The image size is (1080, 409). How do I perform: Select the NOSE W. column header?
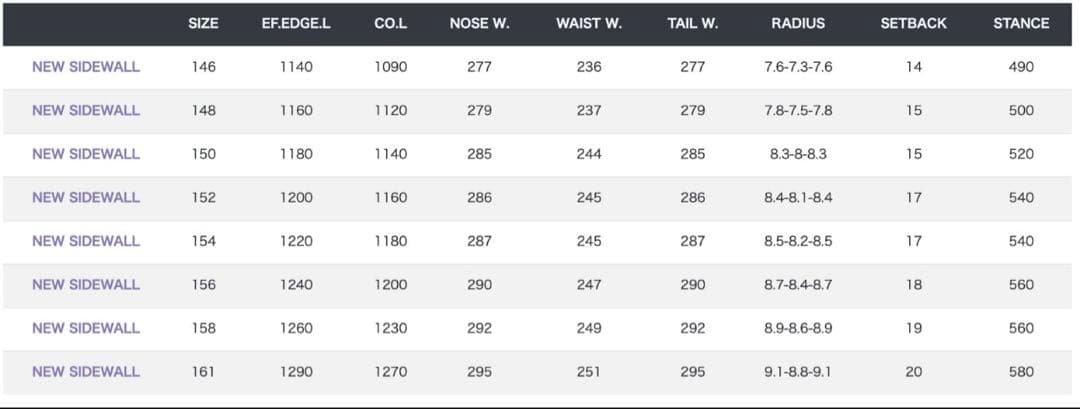click(x=479, y=23)
